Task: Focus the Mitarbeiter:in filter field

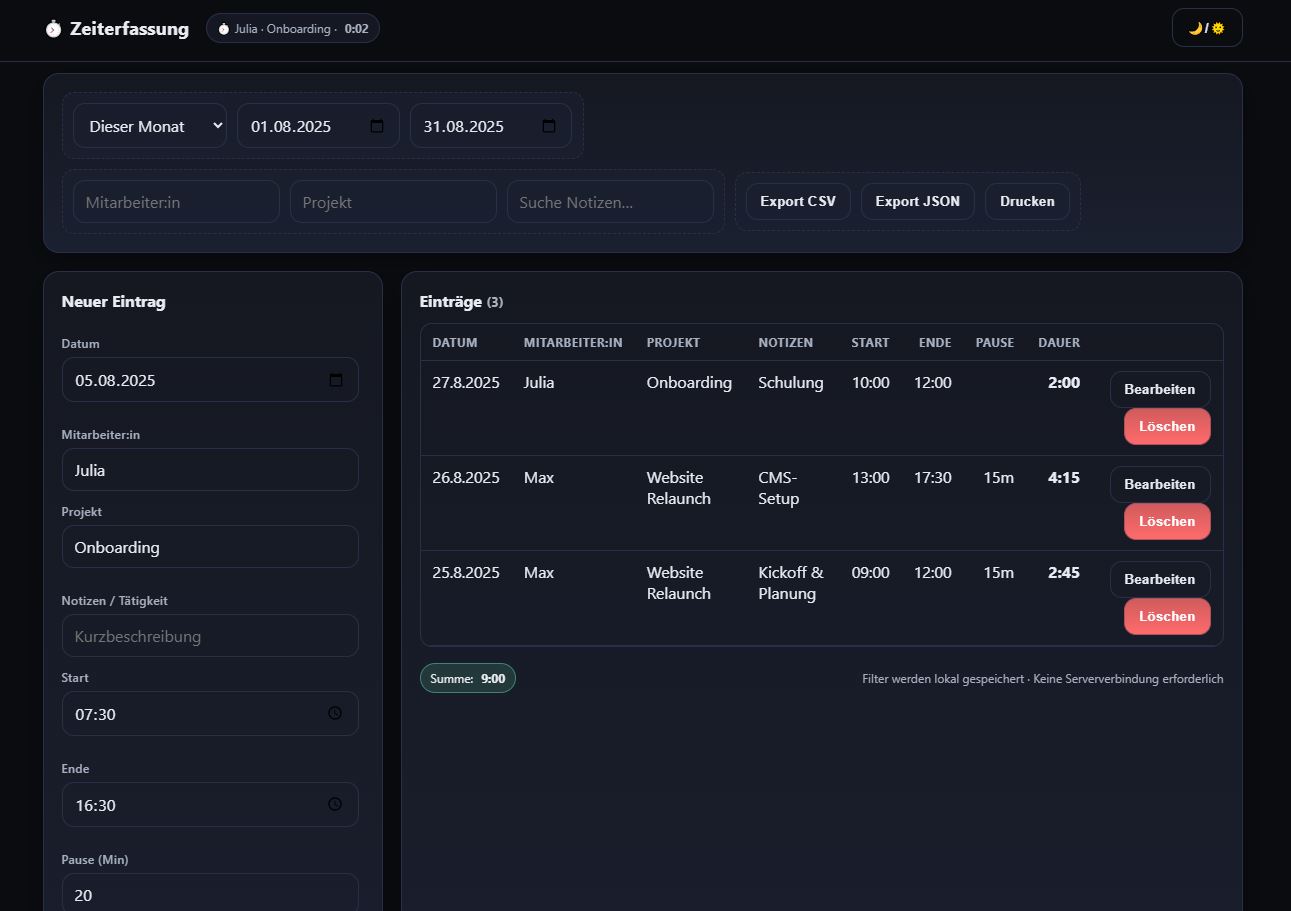Action: click(176, 202)
